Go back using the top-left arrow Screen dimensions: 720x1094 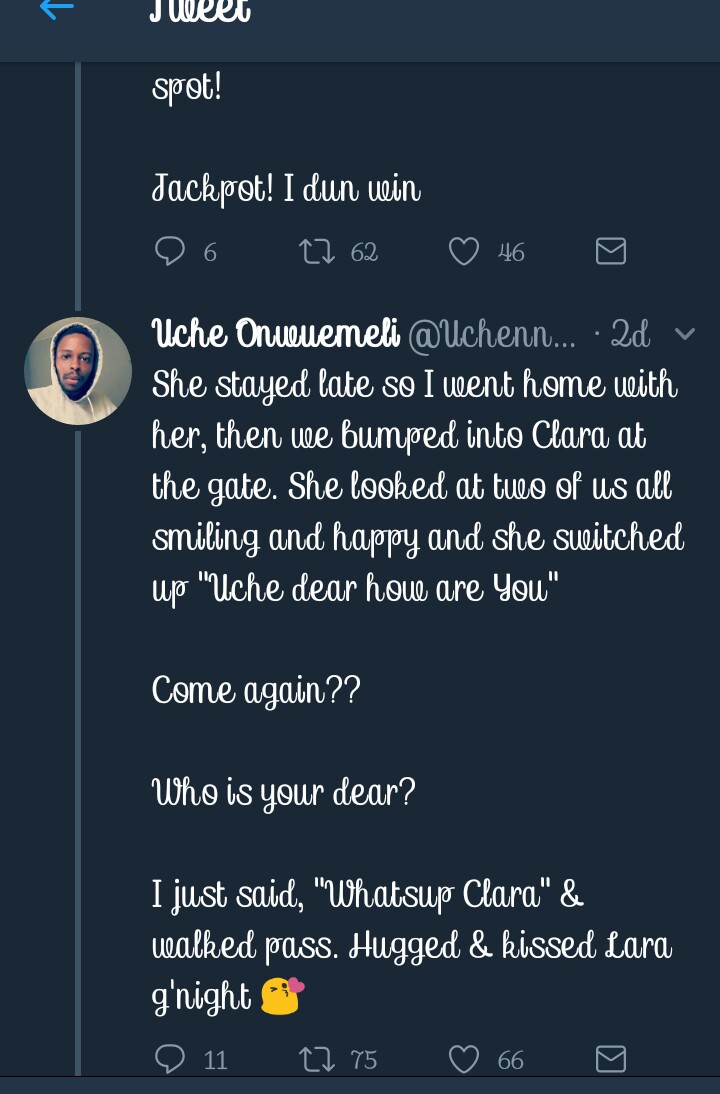(56, 10)
